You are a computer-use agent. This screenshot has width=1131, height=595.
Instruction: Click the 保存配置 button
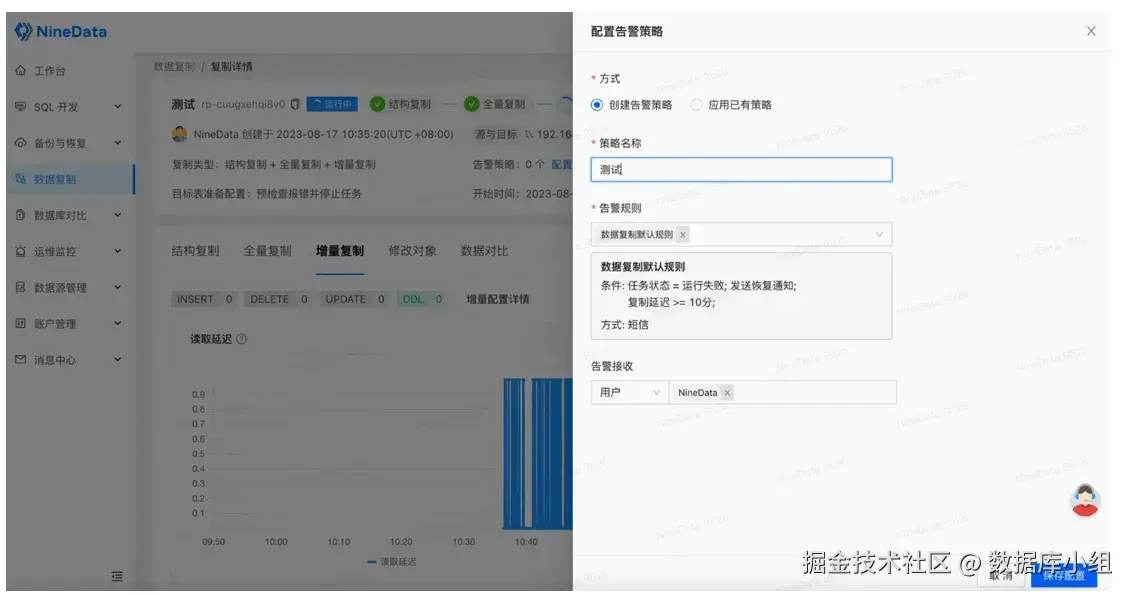point(1066,578)
